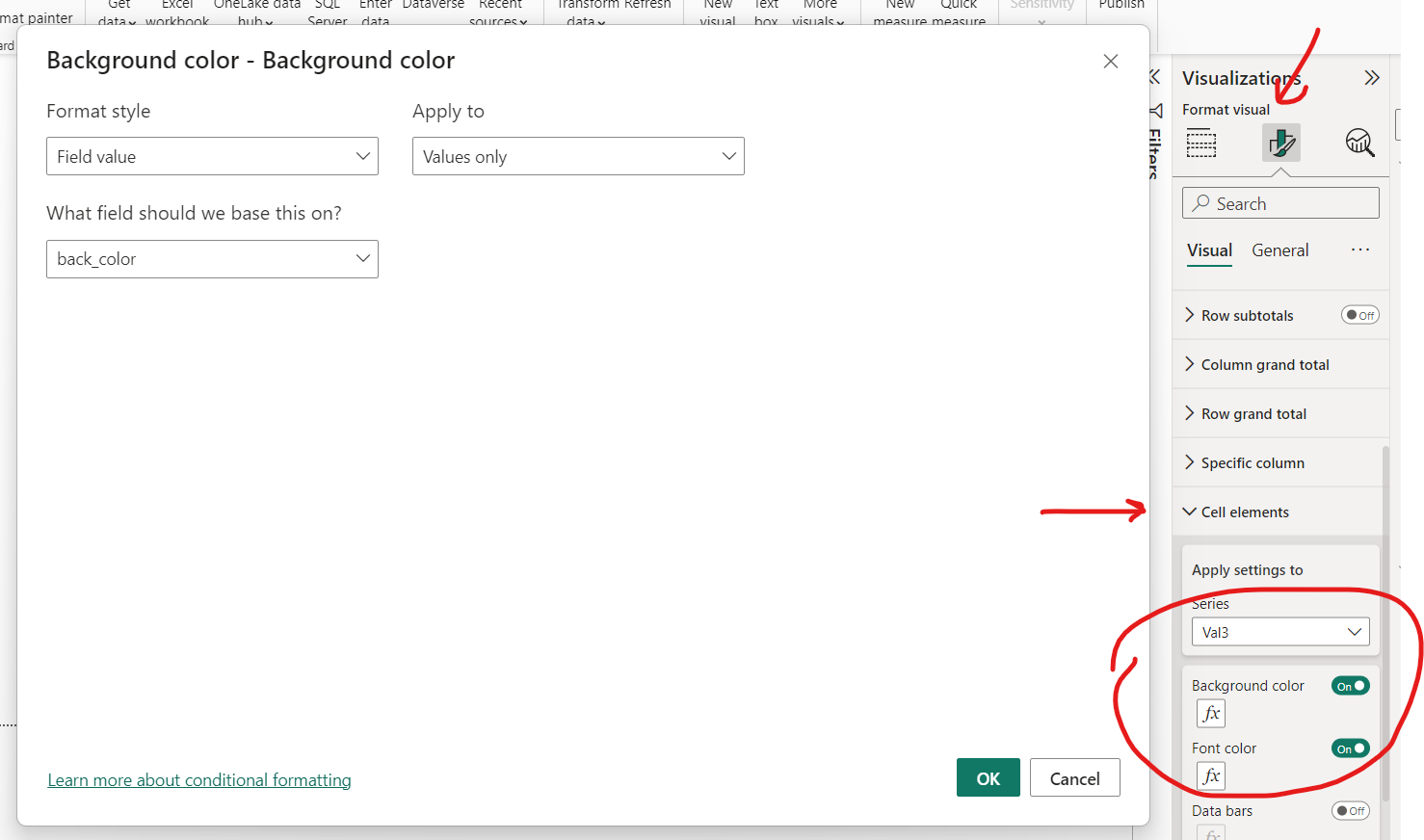The image size is (1424, 840).
Task: Switch to the General tab
Action: 1279,250
